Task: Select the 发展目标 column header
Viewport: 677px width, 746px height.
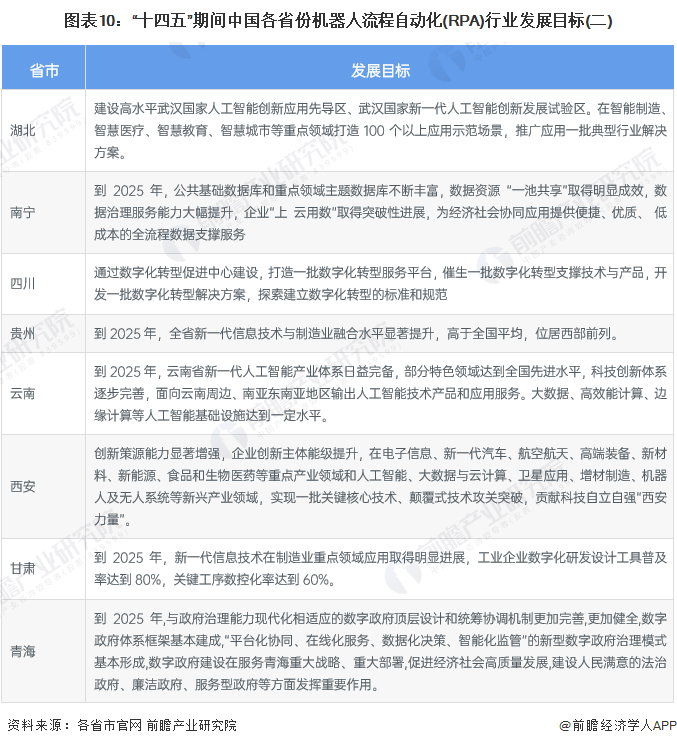Action: point(380,69)
